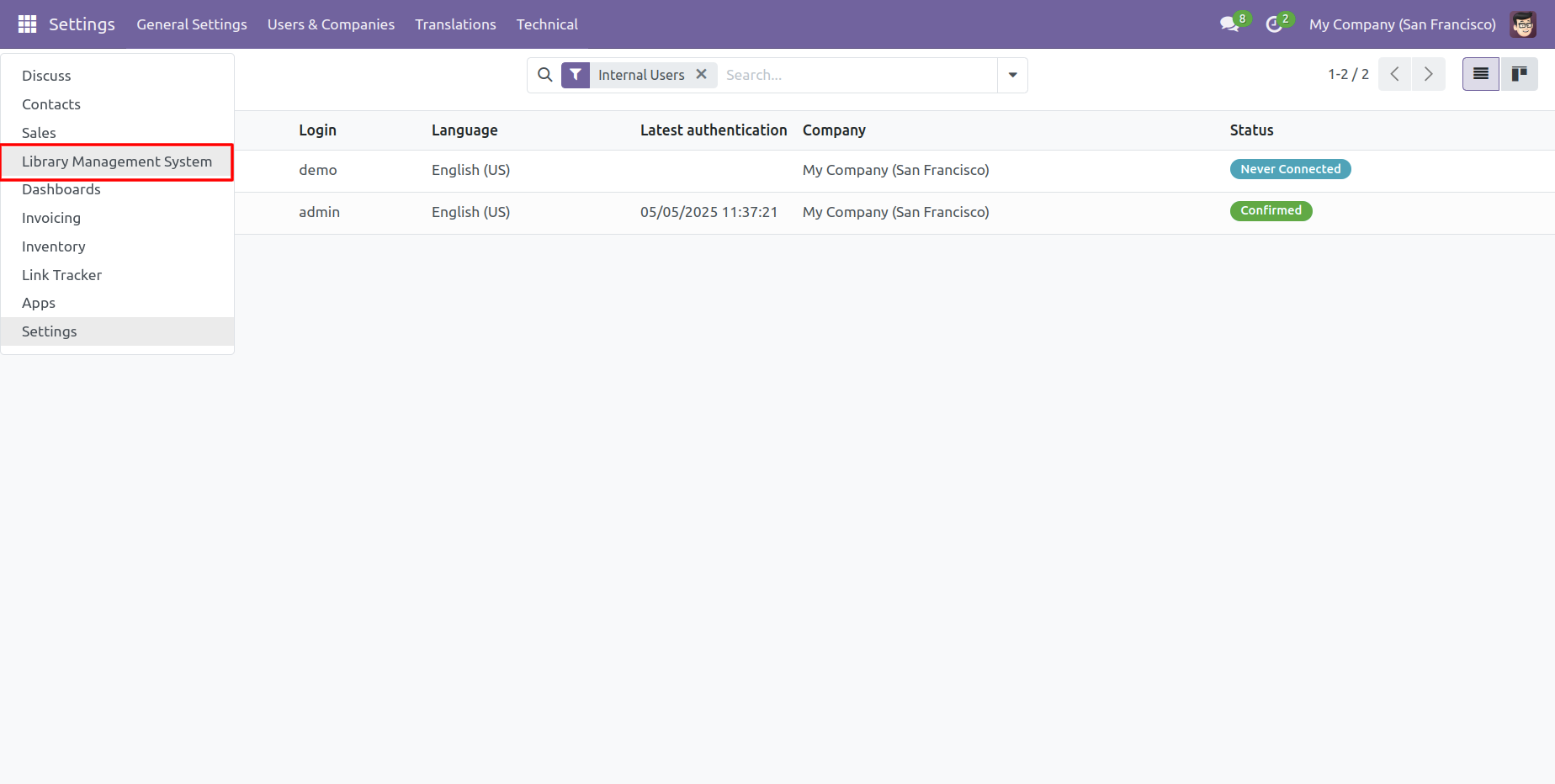The width and height of the screenshot is (1555, 784).
Task: Open the conversations chat bubble icon
Action: click(x=1229, y=24)
